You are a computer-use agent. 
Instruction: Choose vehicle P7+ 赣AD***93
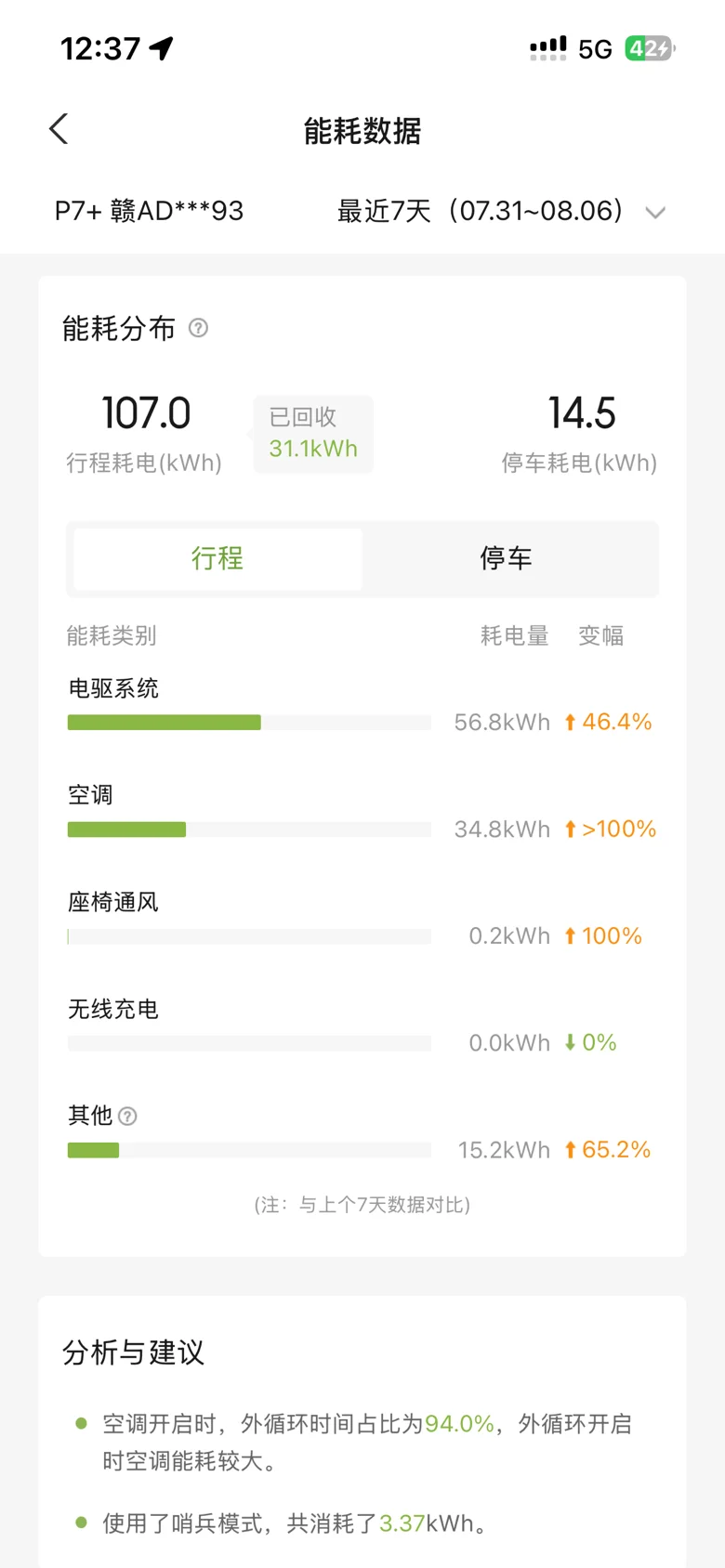149,211
